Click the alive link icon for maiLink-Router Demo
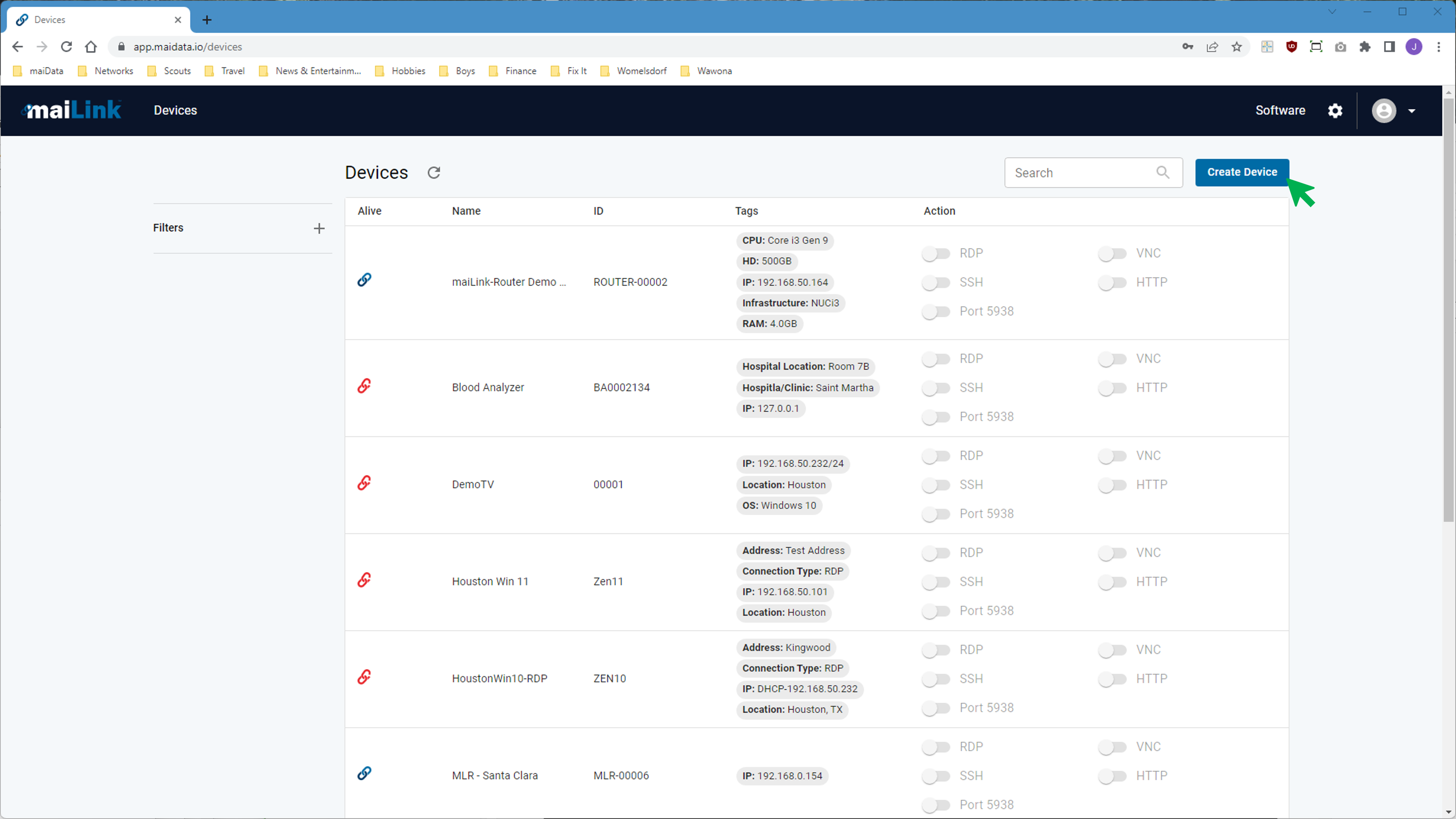 click(x=365, y=280)
